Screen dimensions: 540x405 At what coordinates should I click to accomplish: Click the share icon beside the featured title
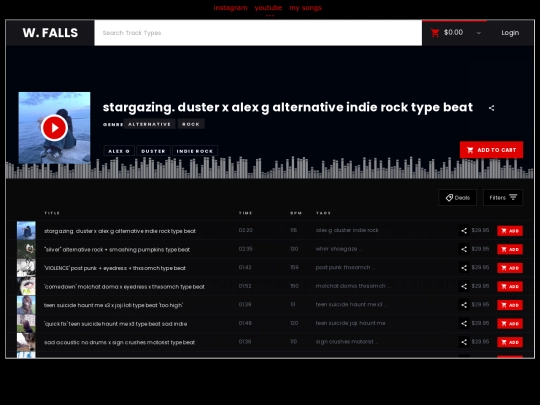(491, 108)
